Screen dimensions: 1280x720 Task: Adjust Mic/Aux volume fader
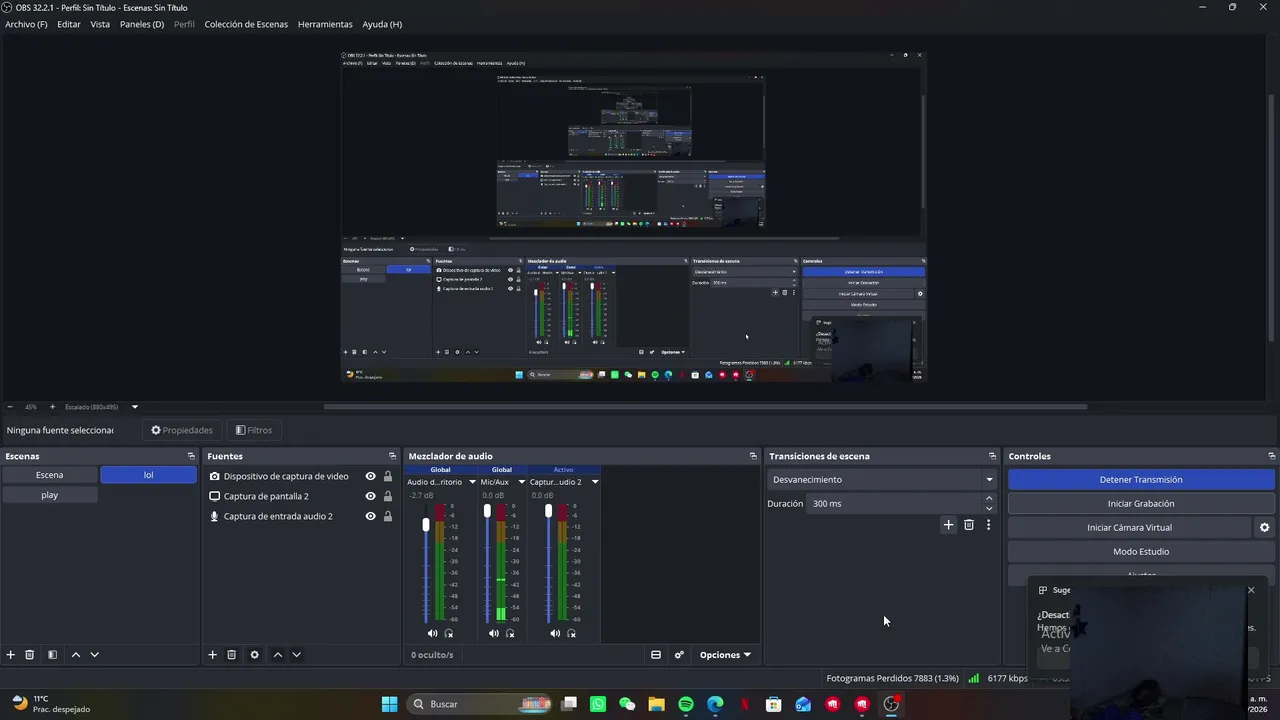point(487,511)
